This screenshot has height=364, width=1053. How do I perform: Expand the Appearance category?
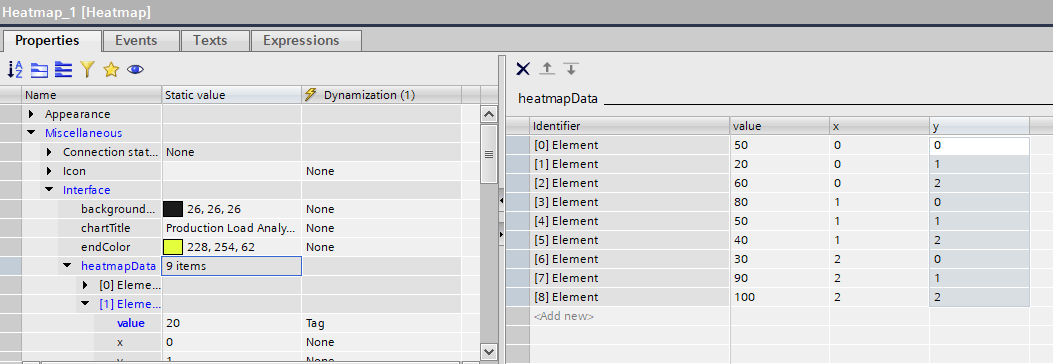(x=31, y=114)
